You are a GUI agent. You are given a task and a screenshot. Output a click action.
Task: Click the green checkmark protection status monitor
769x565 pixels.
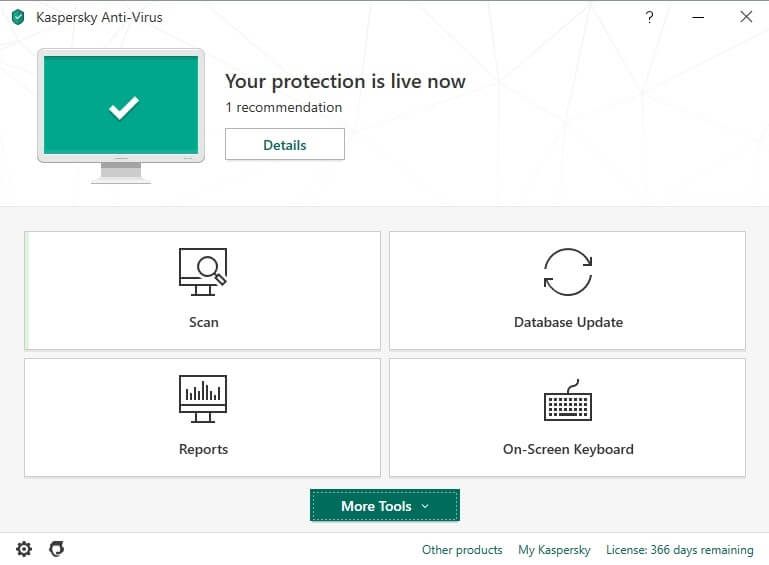pyautogui.click(x=121, y=116)
